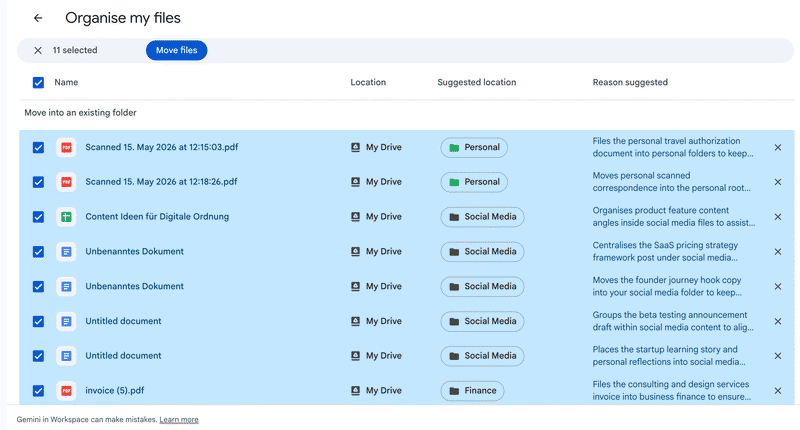Click the Location column header

click(x=368, y=83)
